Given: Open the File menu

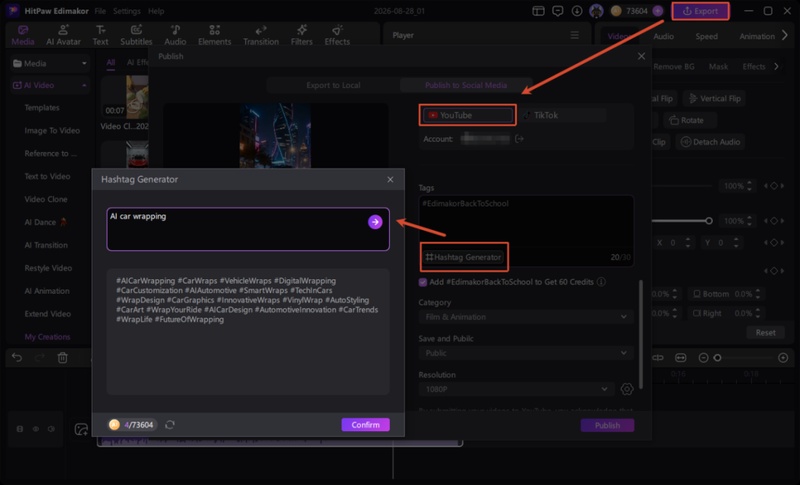Looking at the screenshot, I should (x=100, y=11).
